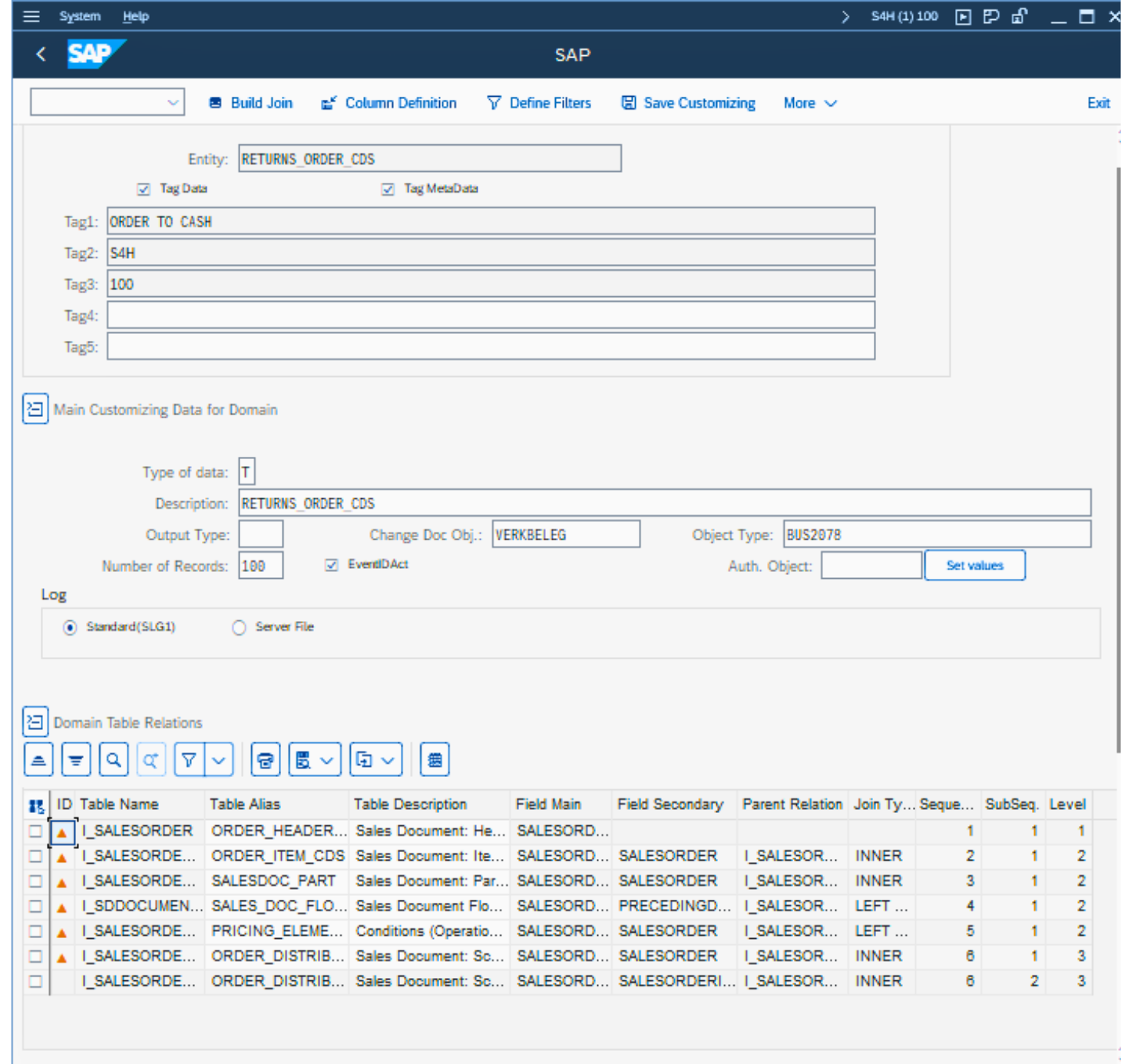Open the transaction command field dropdown
Viewport: 1121px width, 1064px height.
[x=173, y=102]
